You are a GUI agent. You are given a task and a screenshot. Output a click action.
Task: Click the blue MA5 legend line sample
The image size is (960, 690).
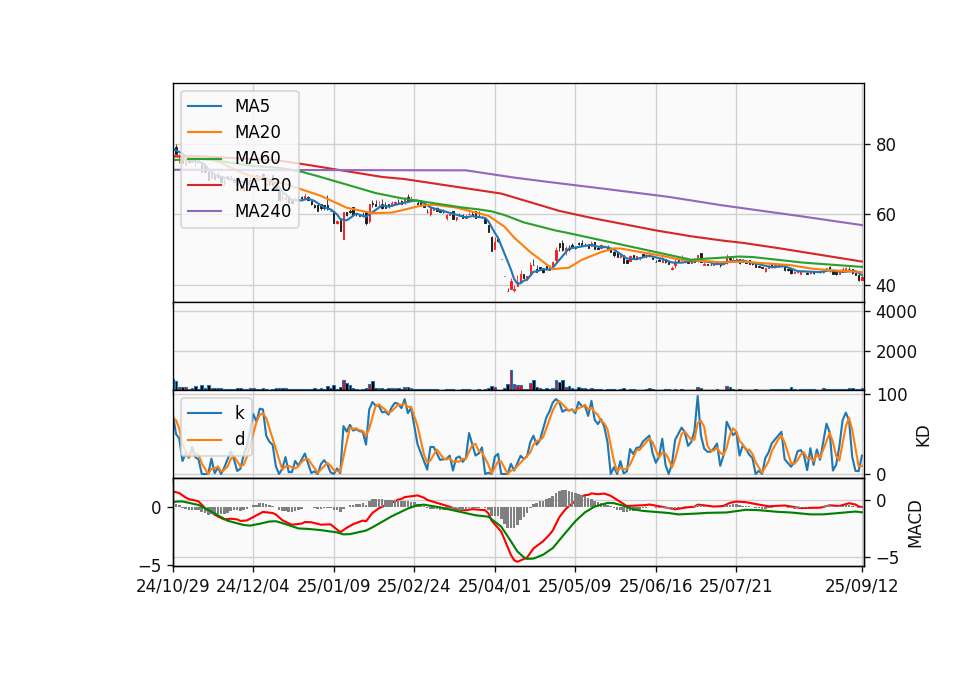pyautogui.click(x=204, y=106)
